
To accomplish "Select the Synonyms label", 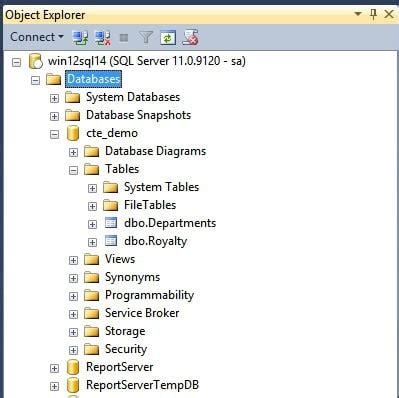I will (133, 277).
